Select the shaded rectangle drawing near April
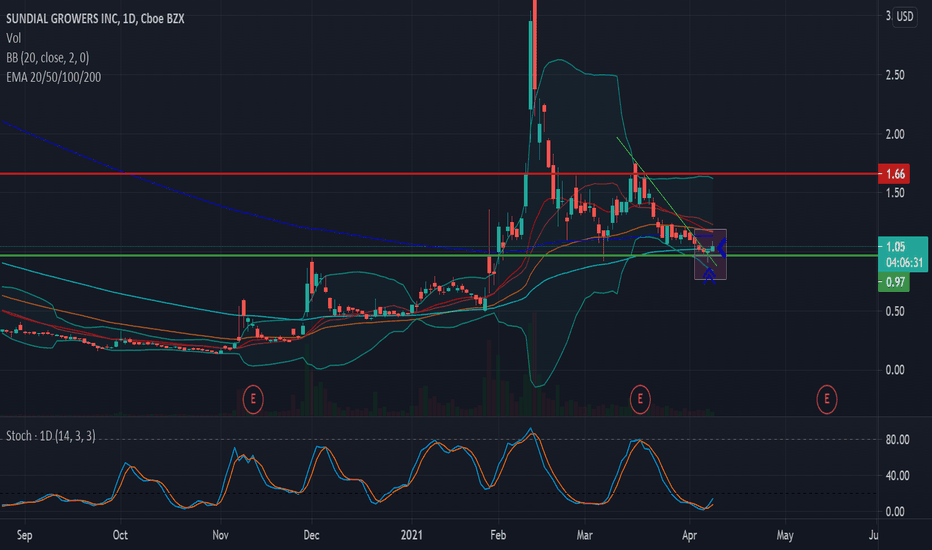This screenshot has height=550, width=932. (710, 254)
